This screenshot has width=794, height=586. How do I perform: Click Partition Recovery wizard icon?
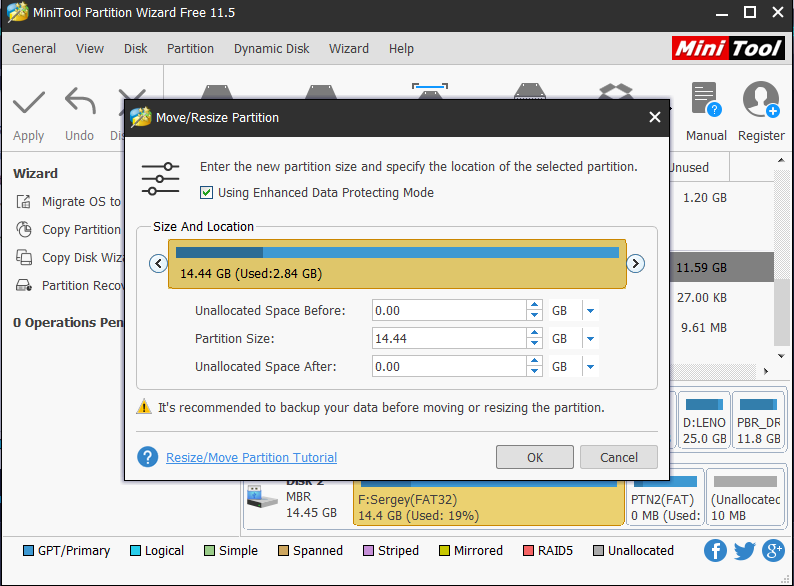[x=23, y=285]
